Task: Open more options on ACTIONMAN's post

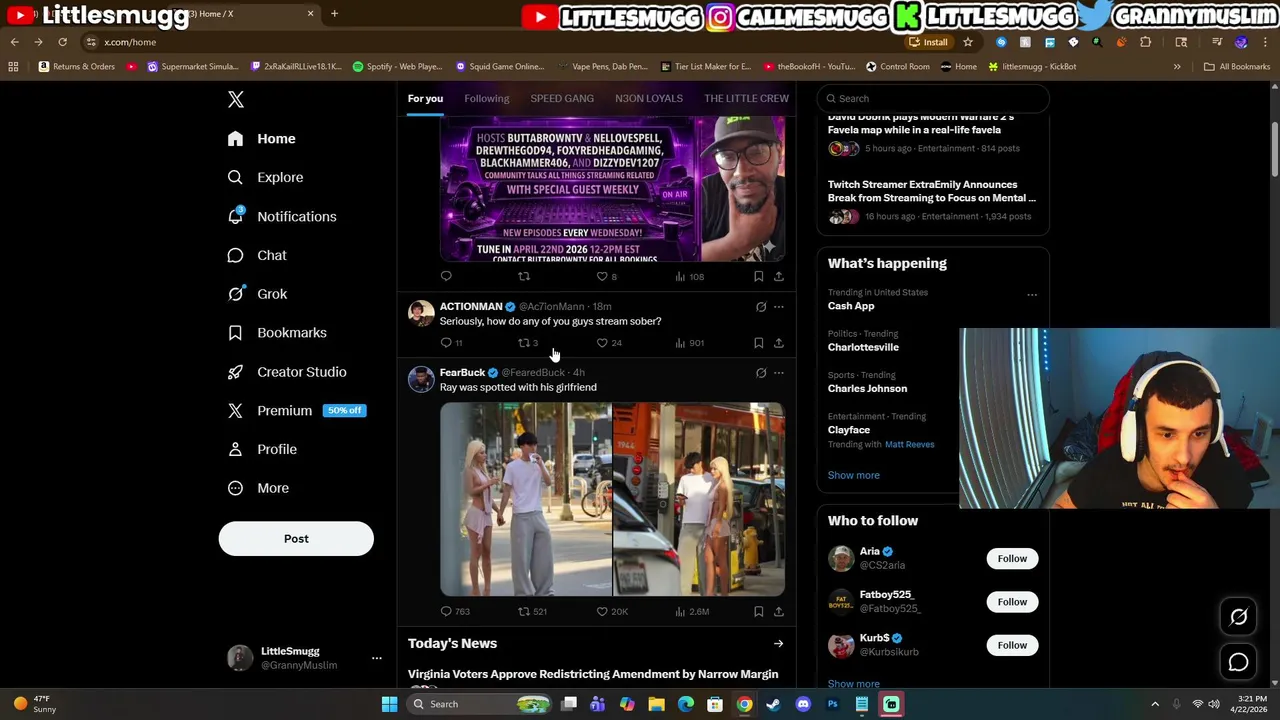Action: 779,307
